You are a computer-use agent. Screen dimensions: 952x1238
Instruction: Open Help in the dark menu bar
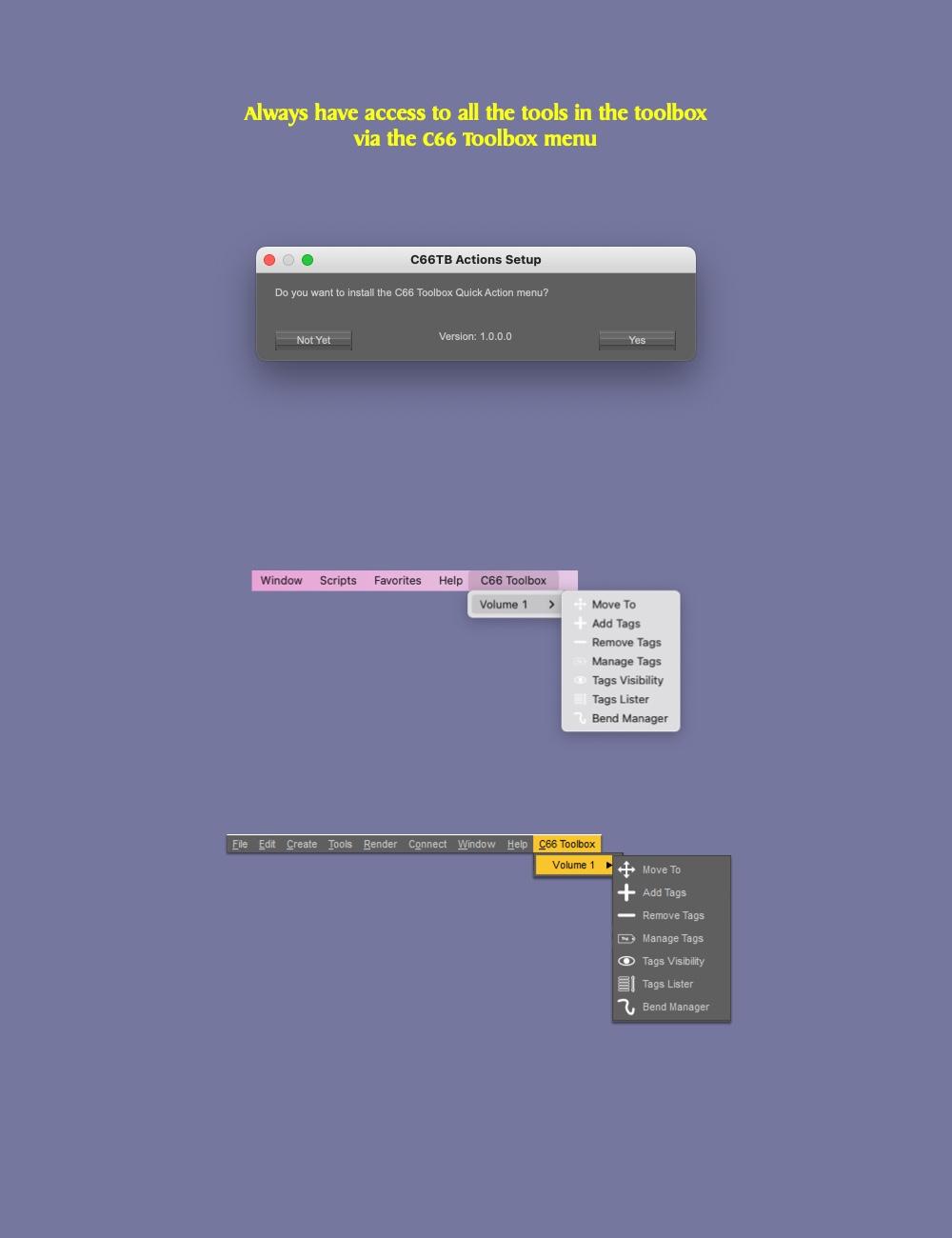(x=517, y=845)
